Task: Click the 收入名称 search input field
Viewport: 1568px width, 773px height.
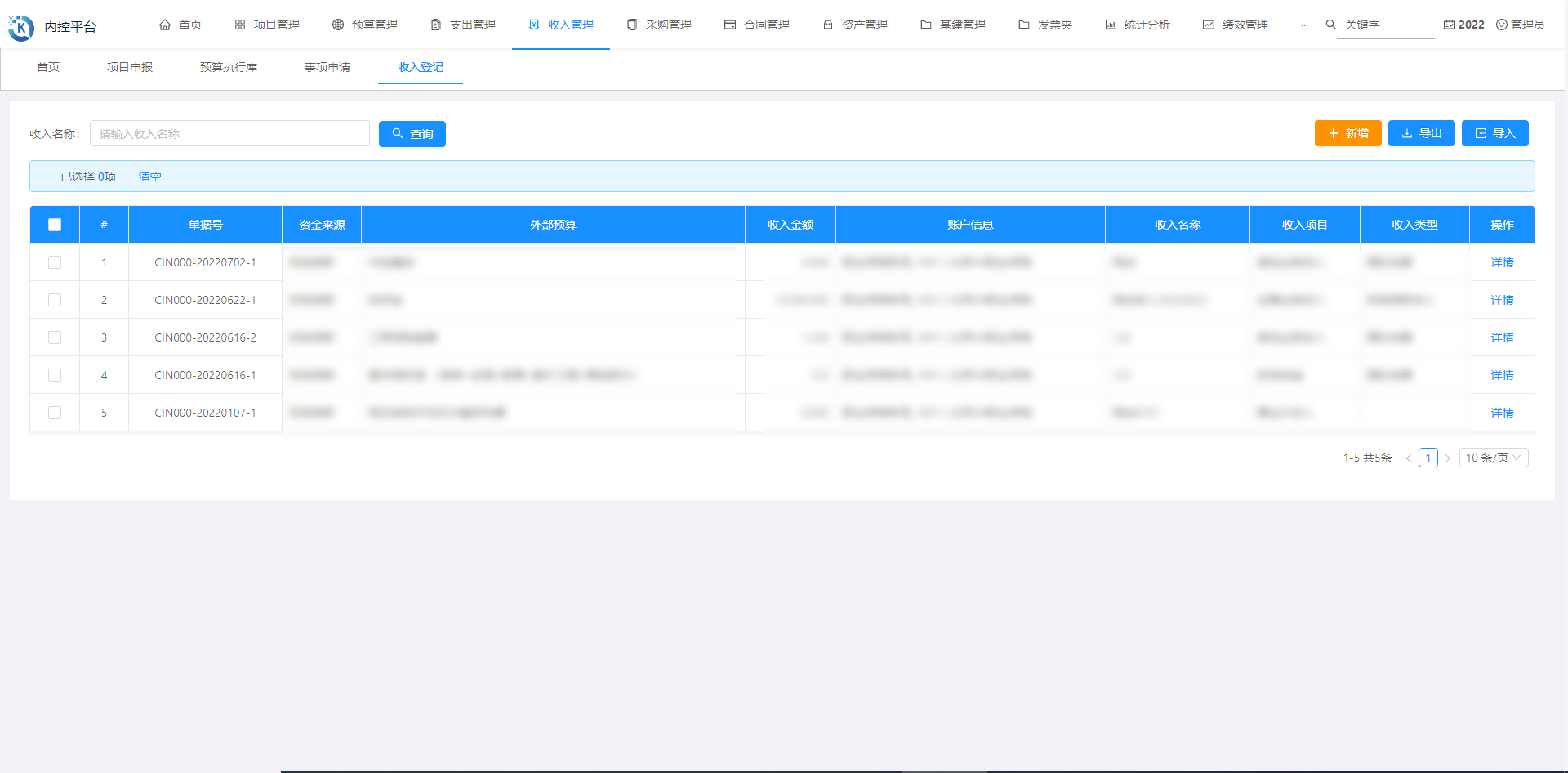Action: click(x=229, y=134)
